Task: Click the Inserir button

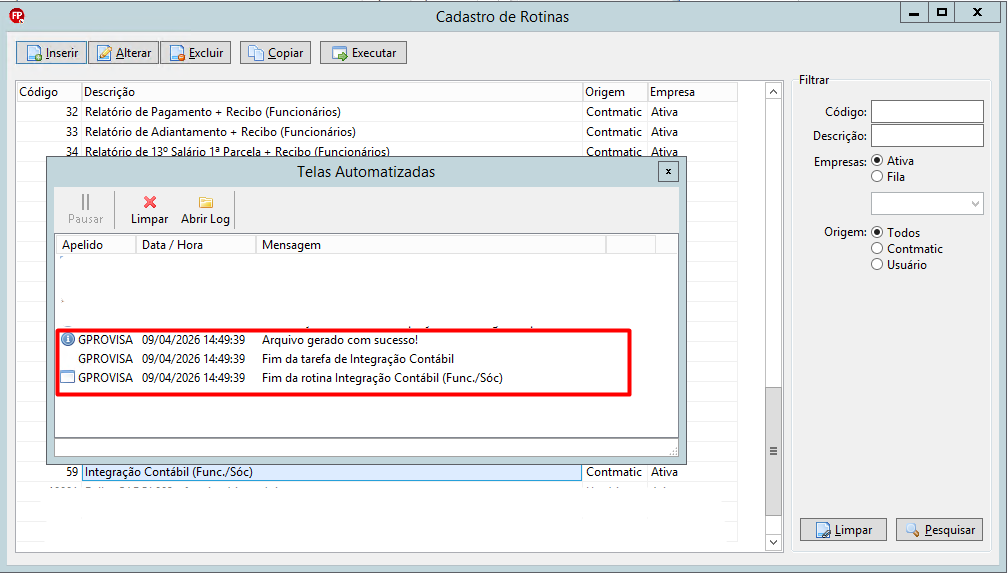Action: click(x=51, y=53)
